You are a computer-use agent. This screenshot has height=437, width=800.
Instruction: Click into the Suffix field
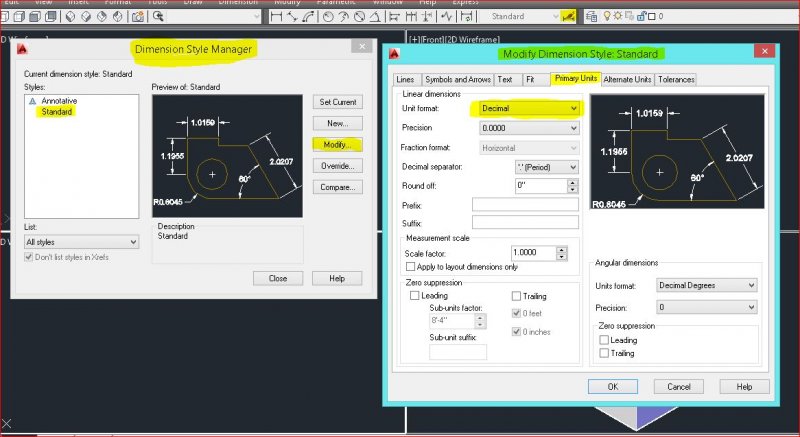[526, 222]
